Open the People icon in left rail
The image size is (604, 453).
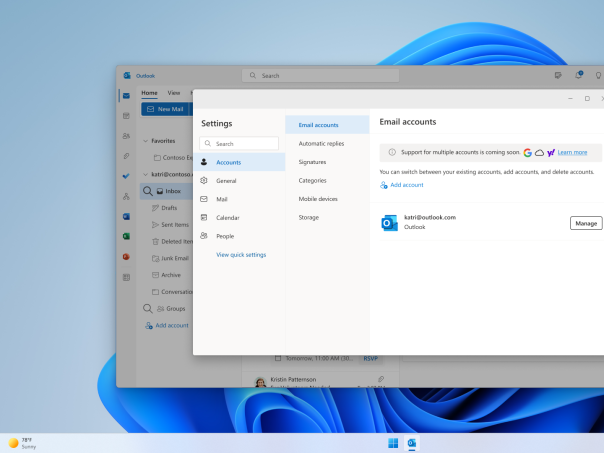pos(126,136)
